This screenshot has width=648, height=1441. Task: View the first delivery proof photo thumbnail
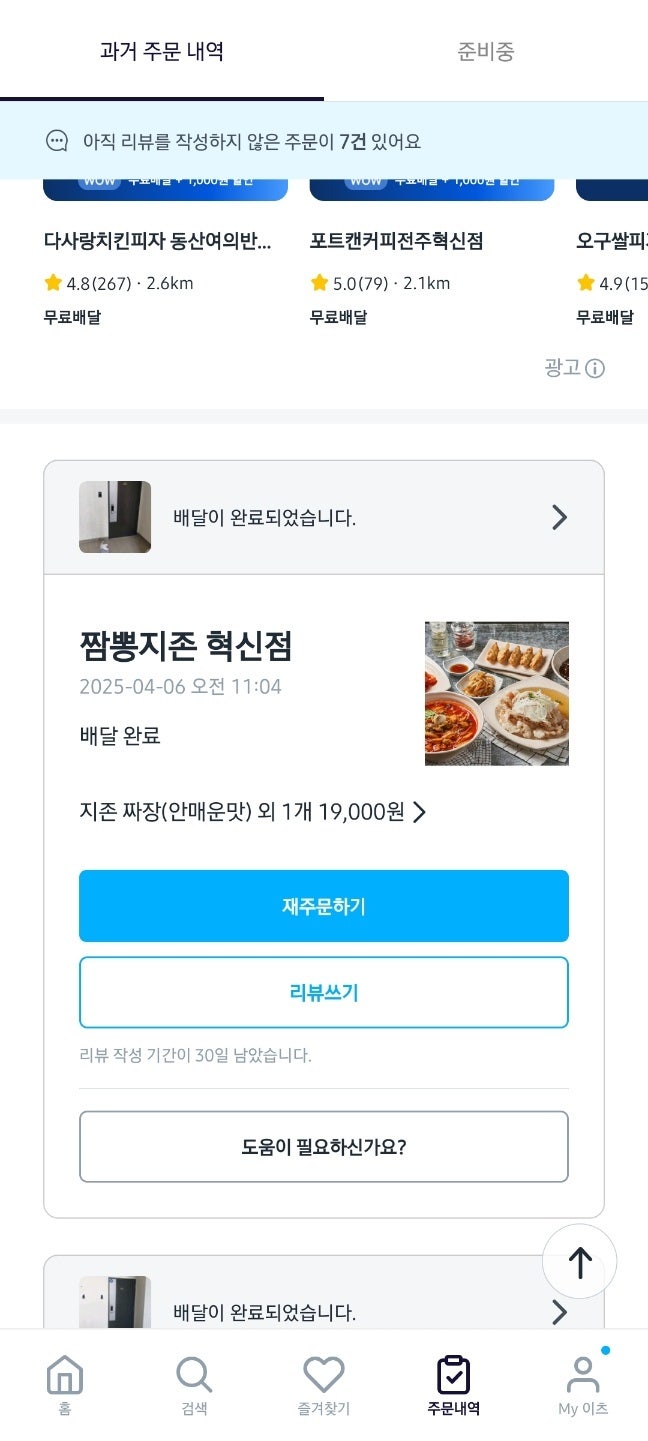click(115, 517)
